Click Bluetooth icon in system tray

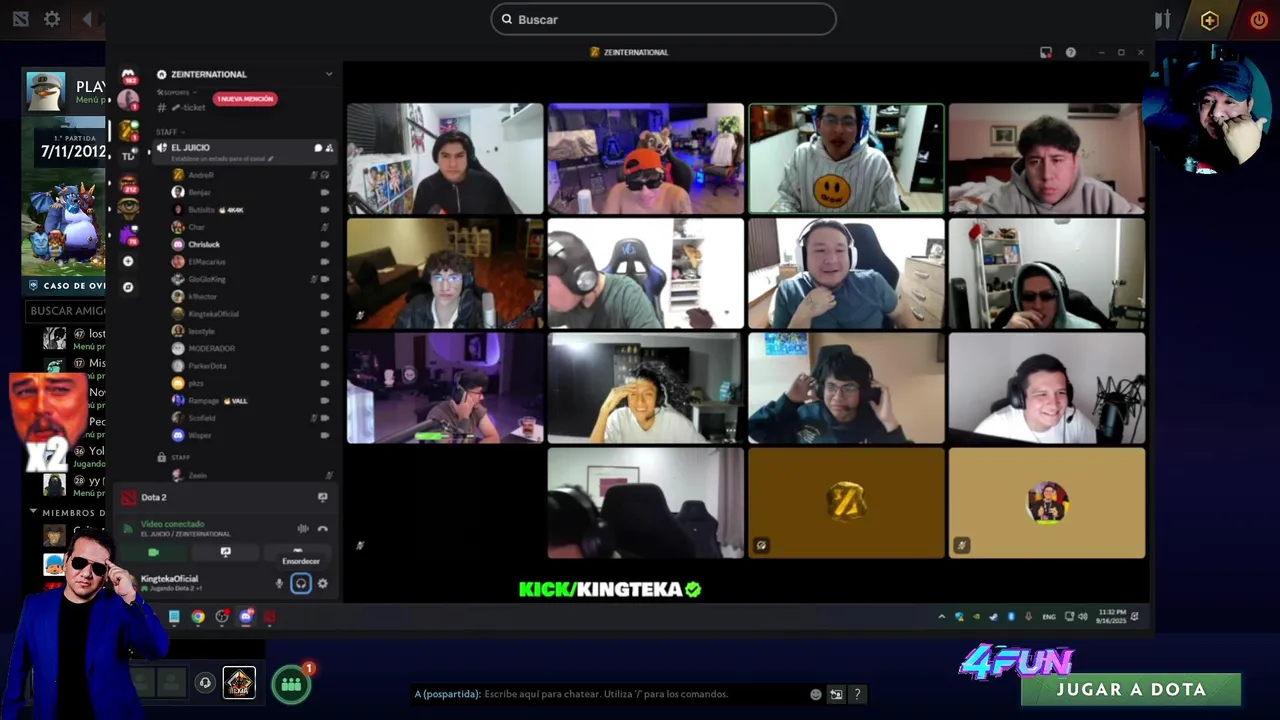[1011, 617]
